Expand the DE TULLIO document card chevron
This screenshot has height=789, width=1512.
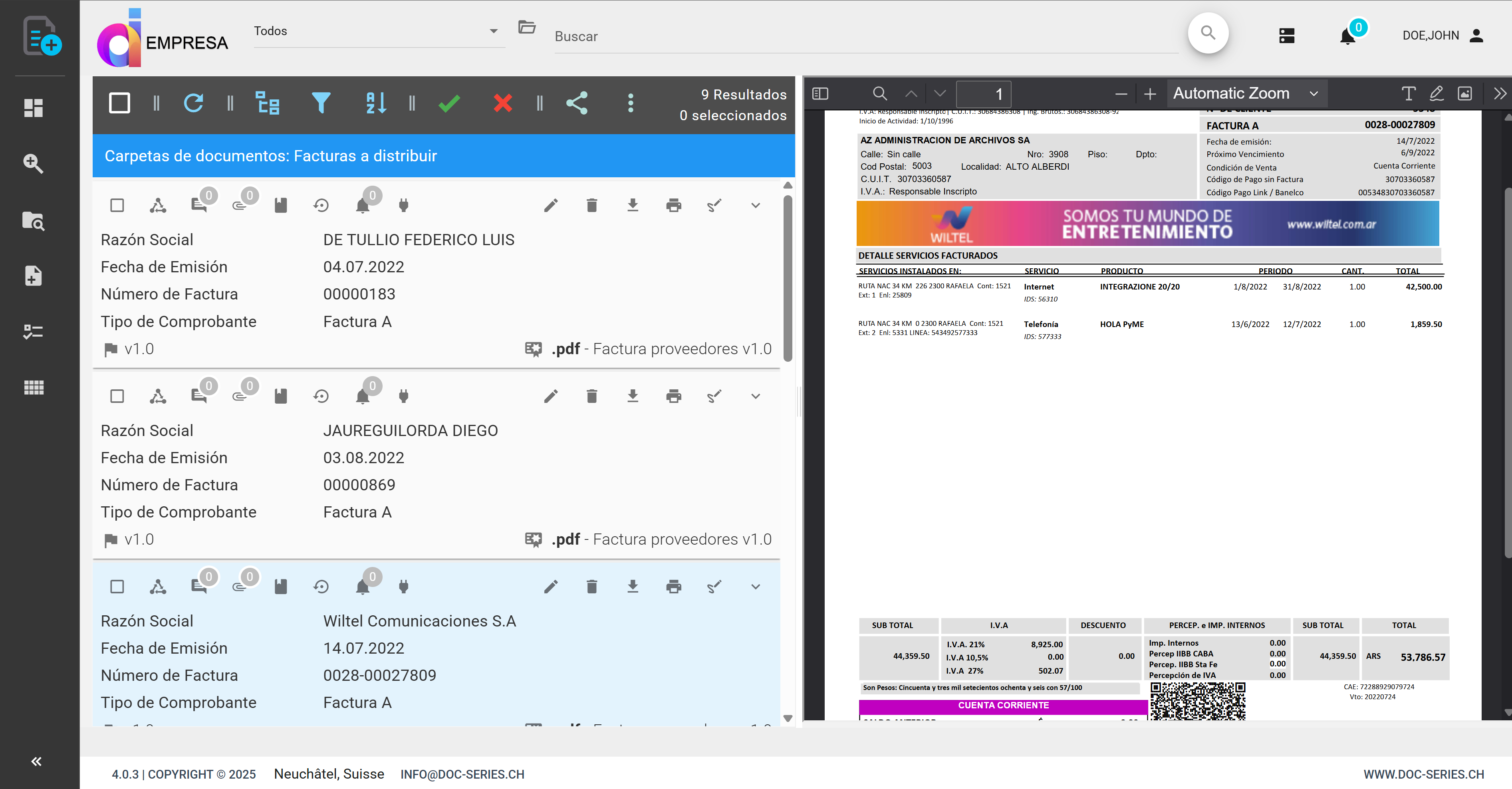click(756, 206)
